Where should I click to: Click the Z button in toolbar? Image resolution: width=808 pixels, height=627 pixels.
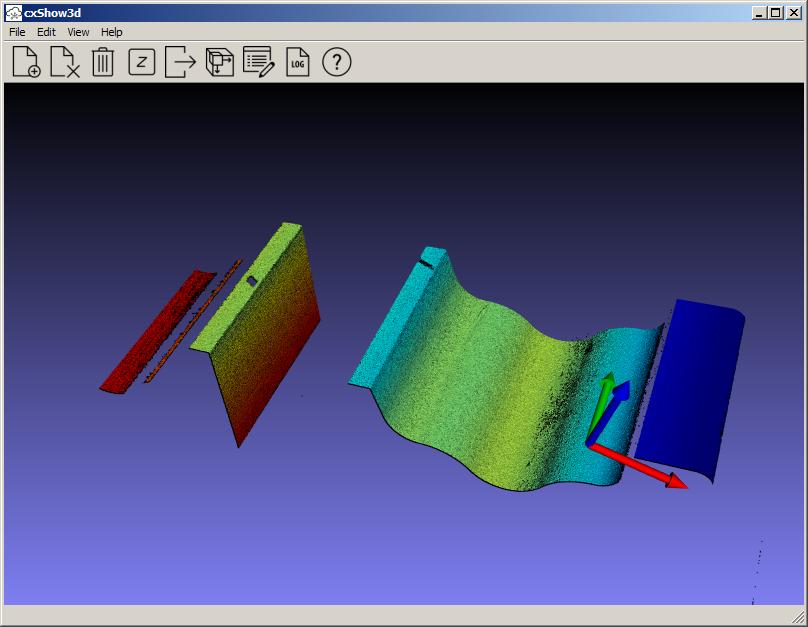(x=142, y=62)
